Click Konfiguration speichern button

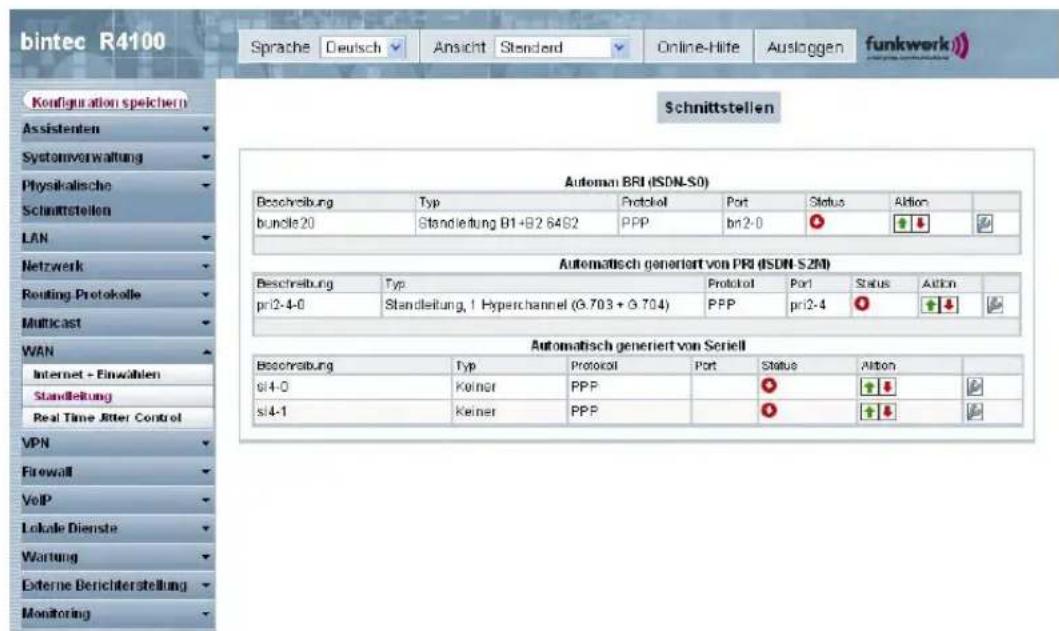tap(105, 102)
